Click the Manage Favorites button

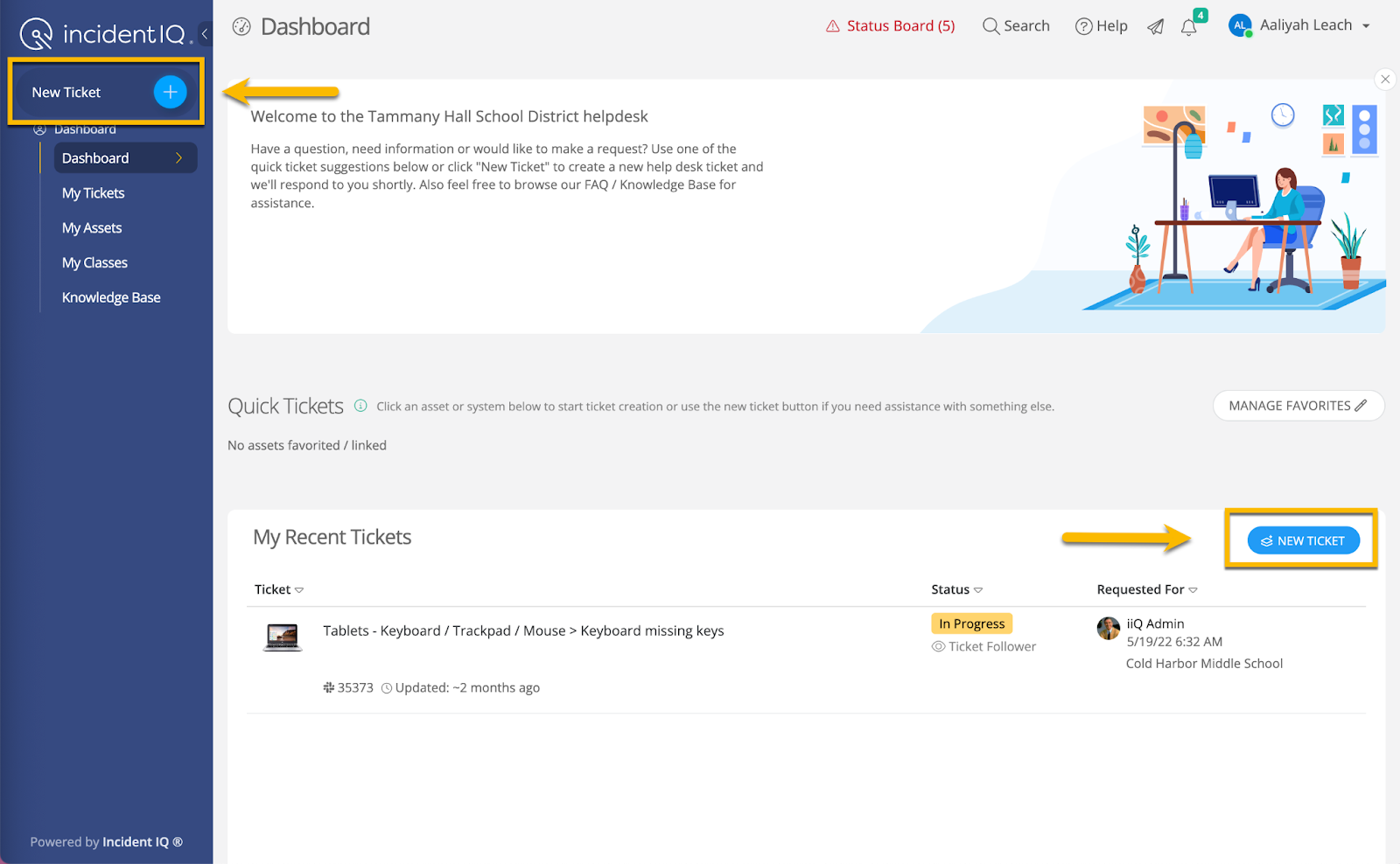pyautogui.click(x=1298, y=406)
